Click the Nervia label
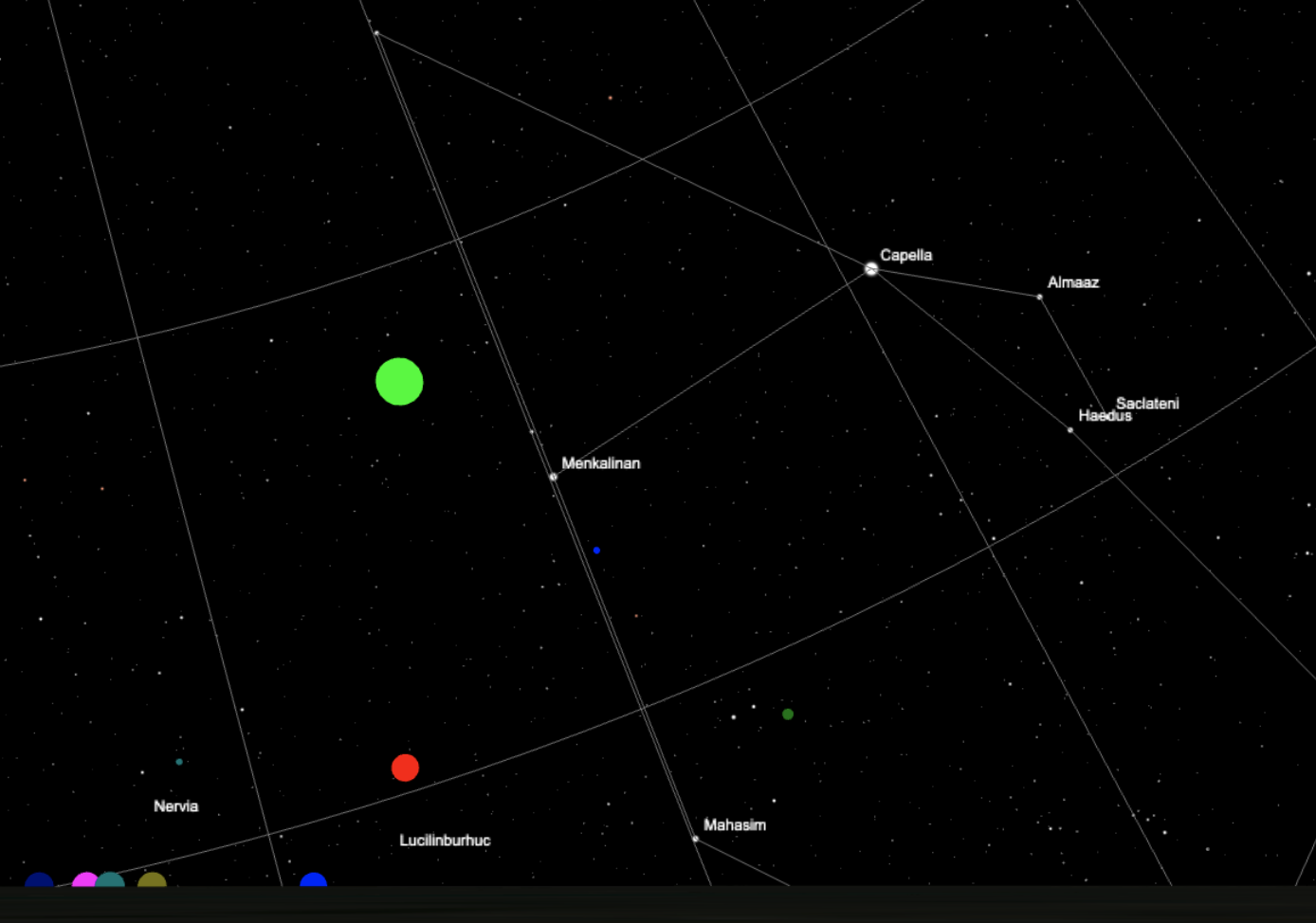The height and width of the screenshot is (923, 1316). (x=176, y=806)
